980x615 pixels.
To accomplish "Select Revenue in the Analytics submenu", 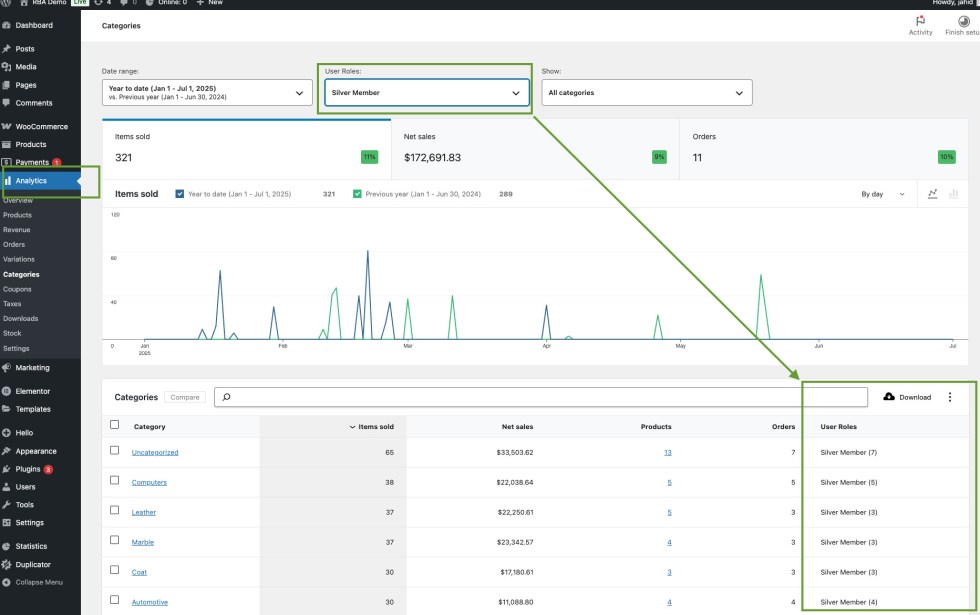I will click(x=17, y=230).
